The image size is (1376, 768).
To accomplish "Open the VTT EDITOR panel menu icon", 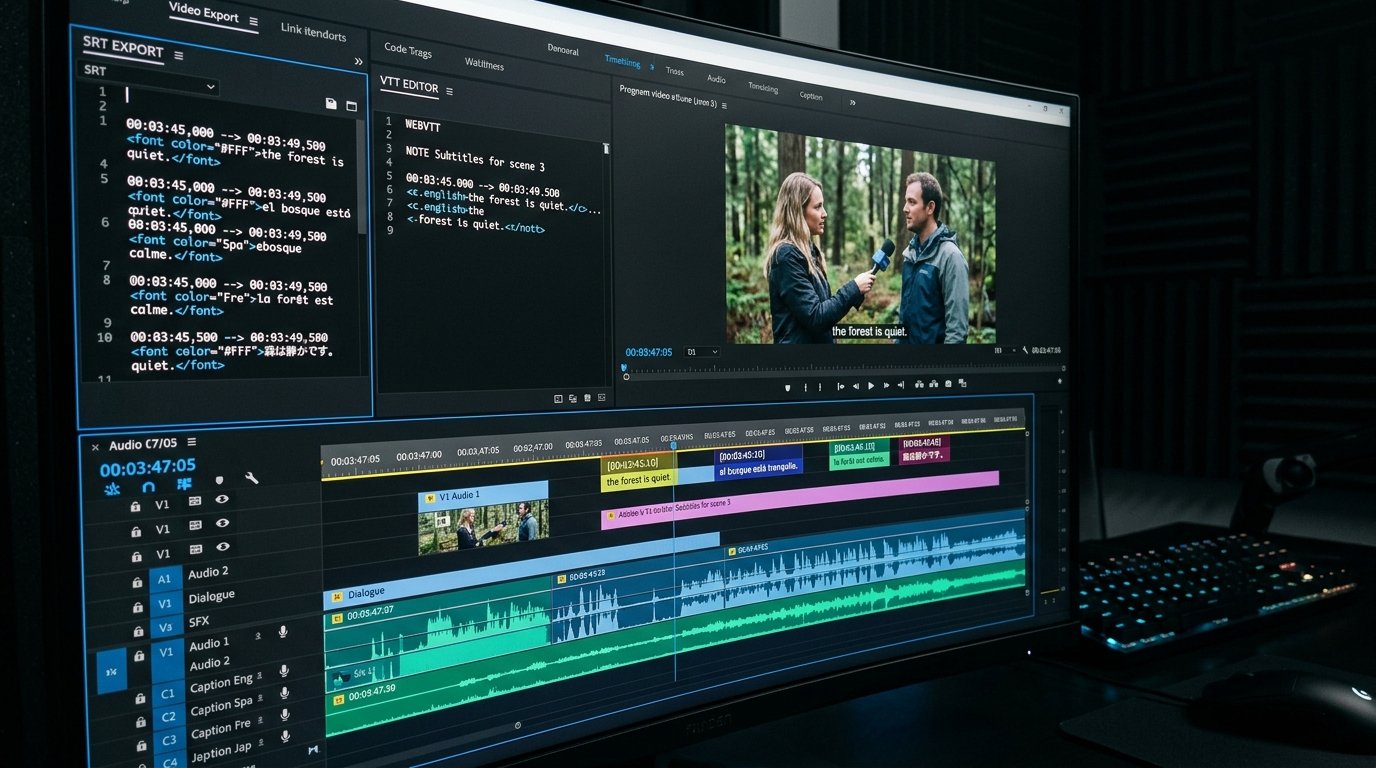I will (449, 91).
